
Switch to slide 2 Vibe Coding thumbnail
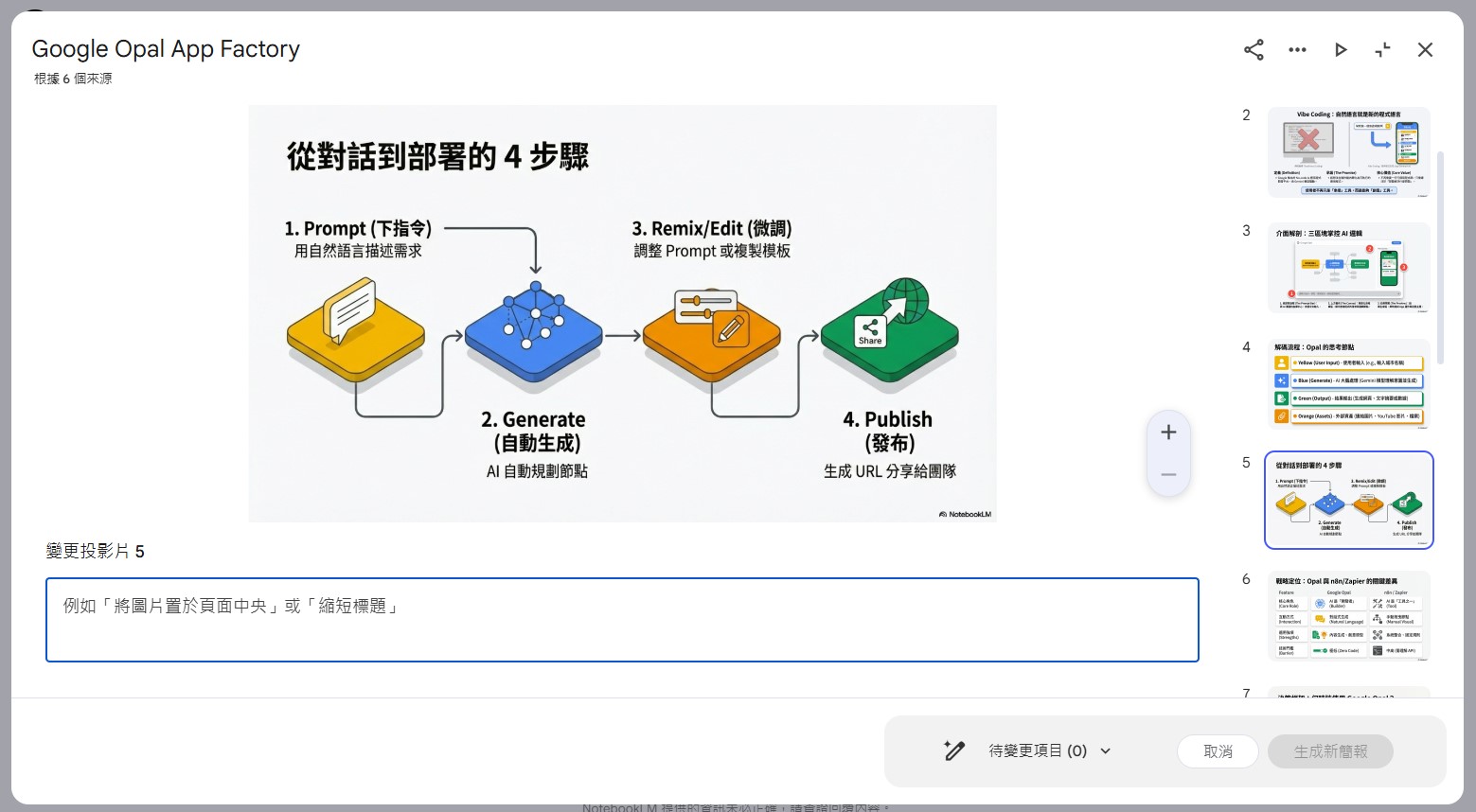pos(1347,151)
